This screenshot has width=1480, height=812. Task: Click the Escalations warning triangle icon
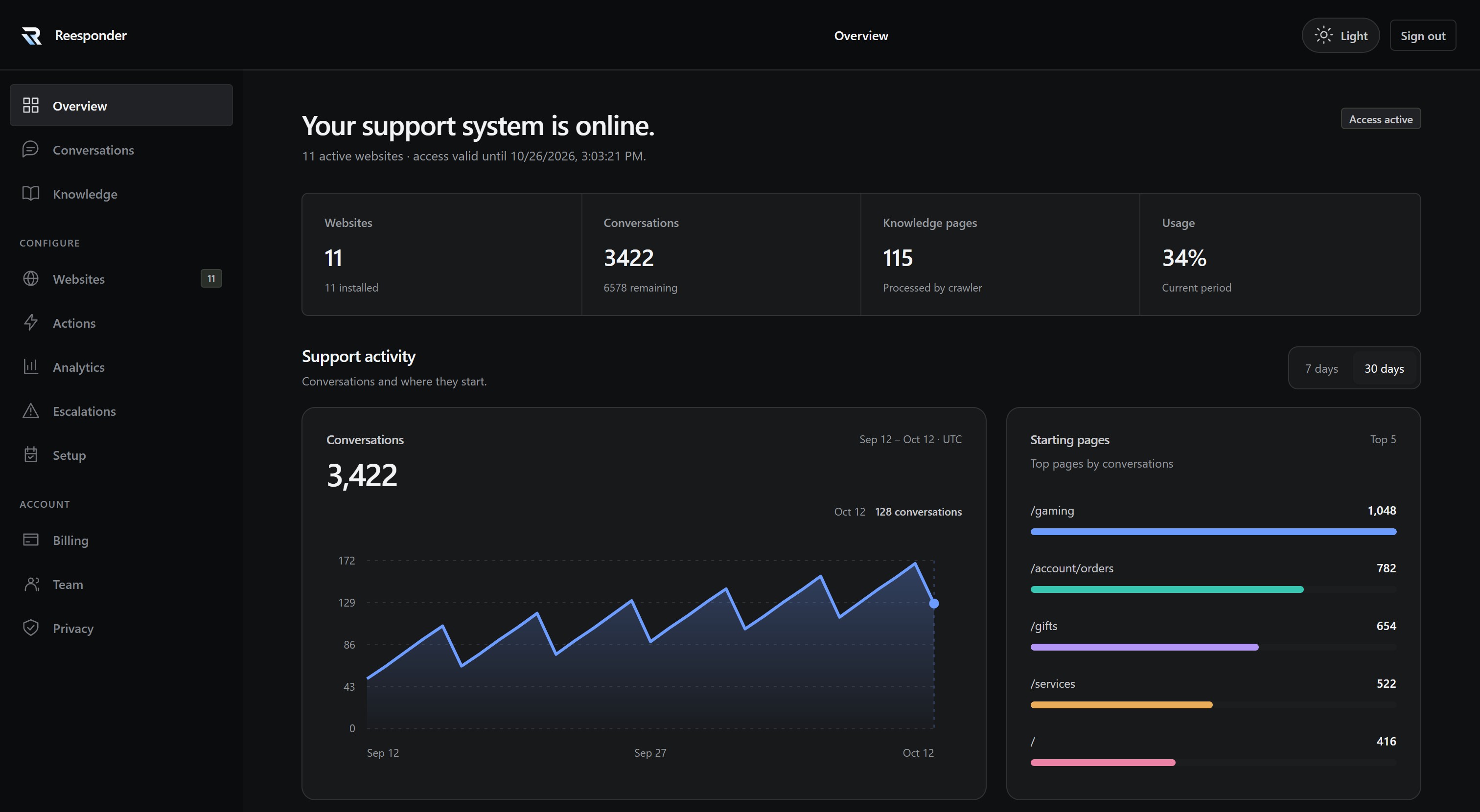tap(30, 410)
